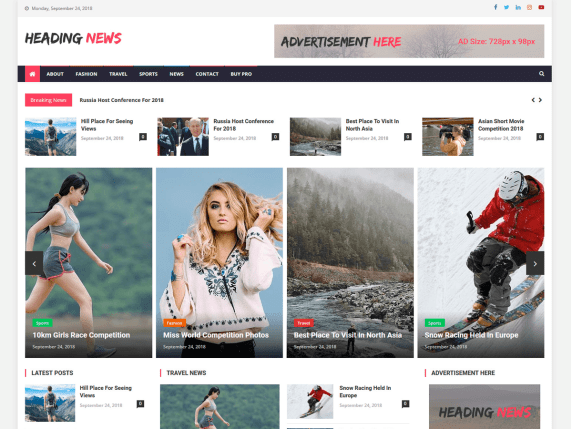Click comment count icon beside Russia Host Conference
Screen dimensions: 572x429
pyautogui.click(x=275, y=137)
